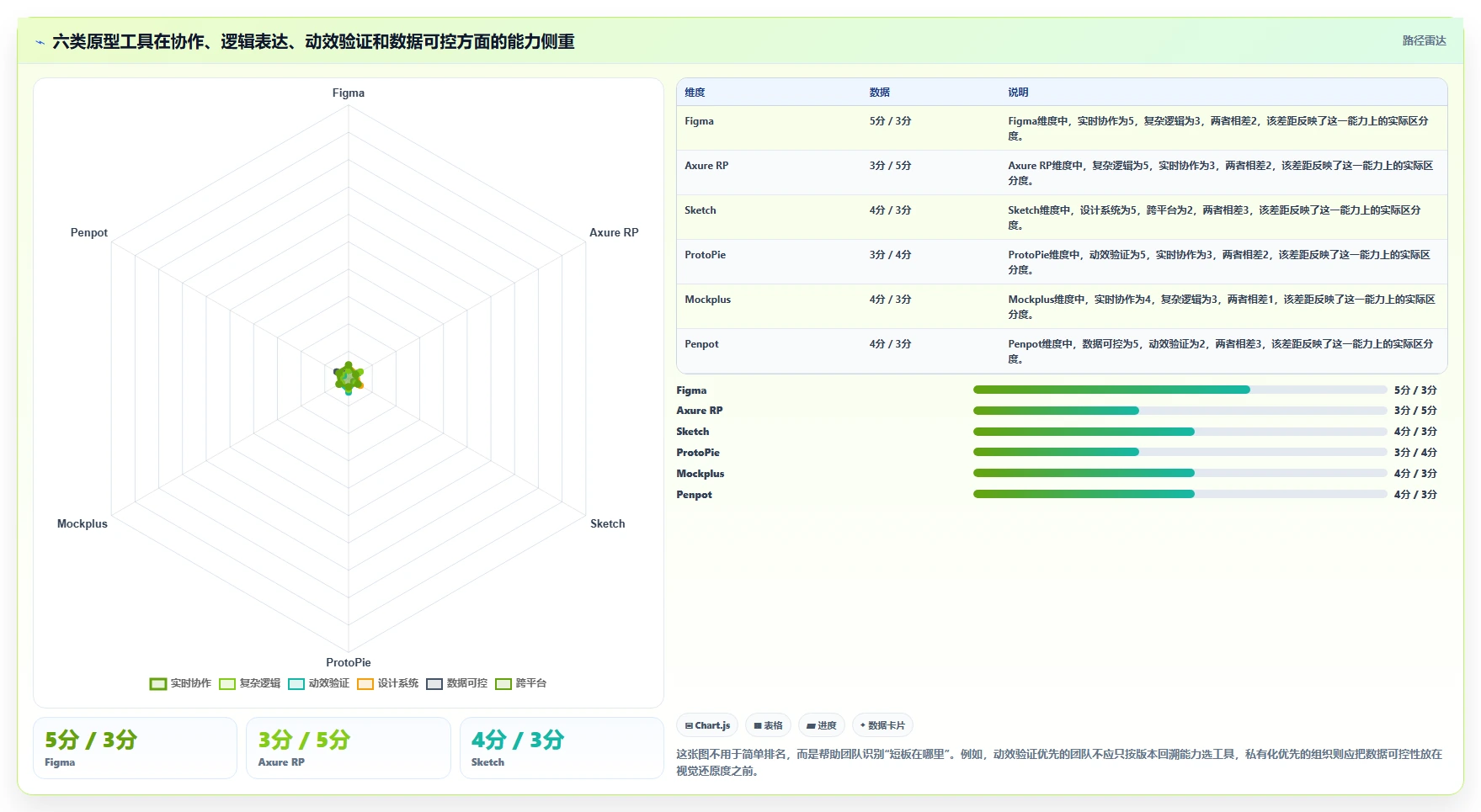This screenshot has height=812, width=1481.
Task: Click the Penpot progress value 4分 / 3分
Action: click(1415, 495)
